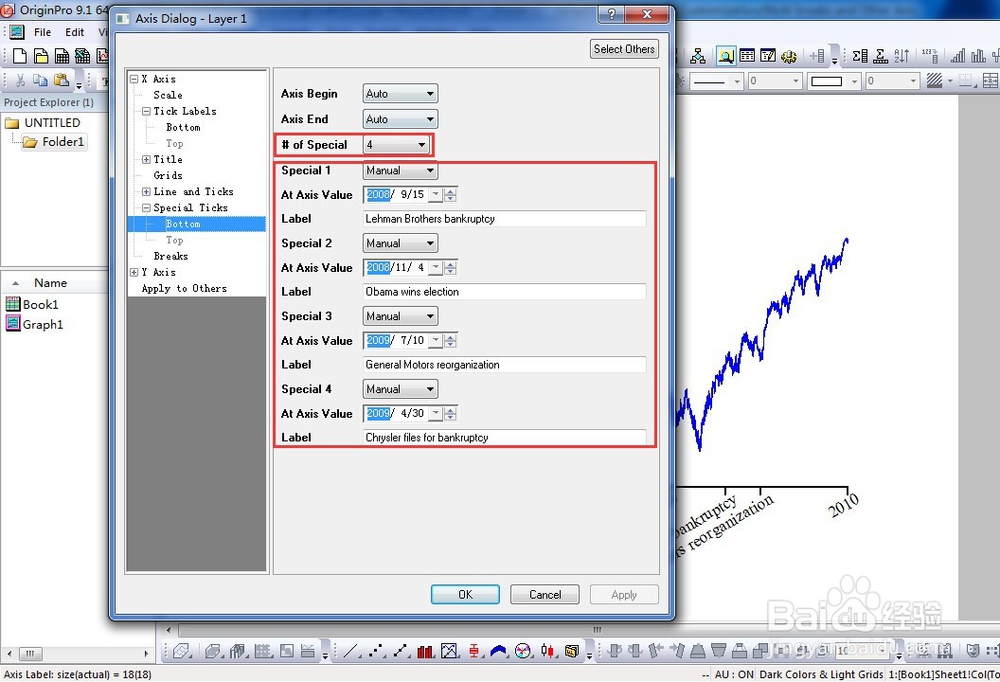
Task: Click the New Workbook grid icon
Action: (x=62, y=56)
